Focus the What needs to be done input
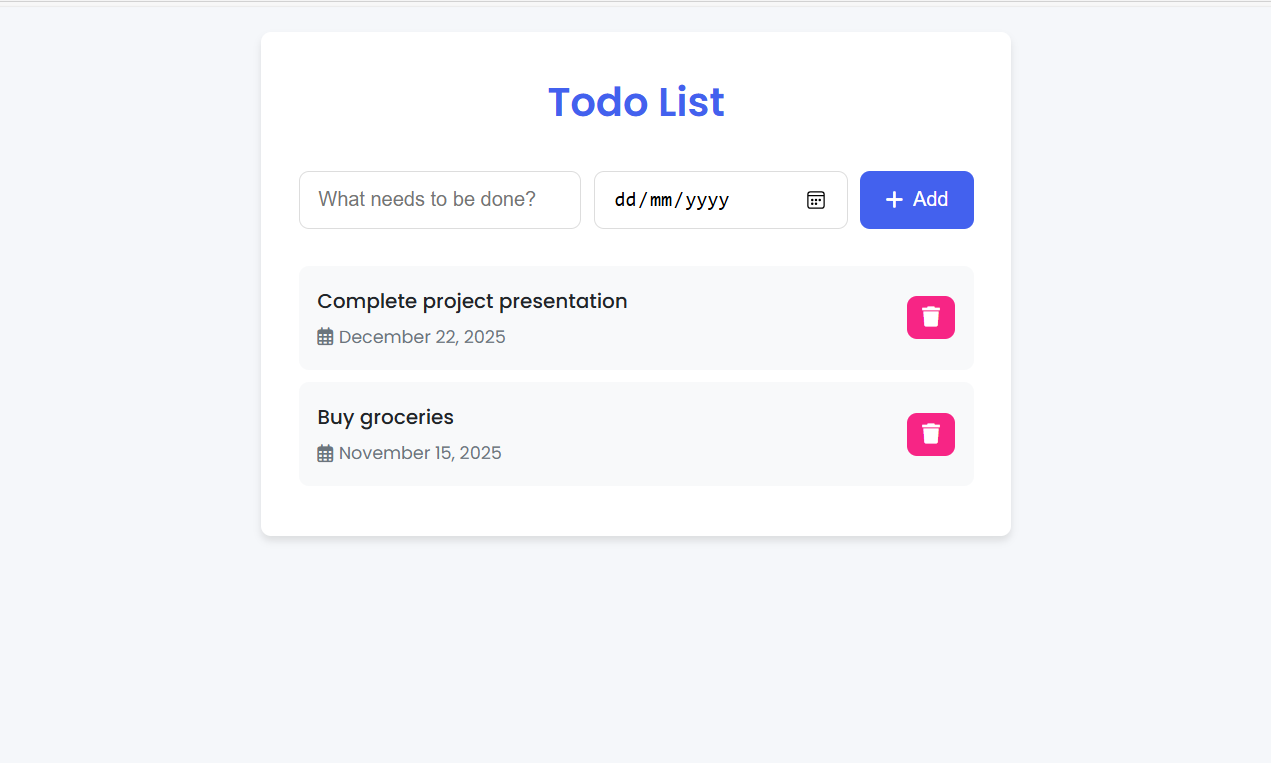1271x763 pixels. [439, 199]
